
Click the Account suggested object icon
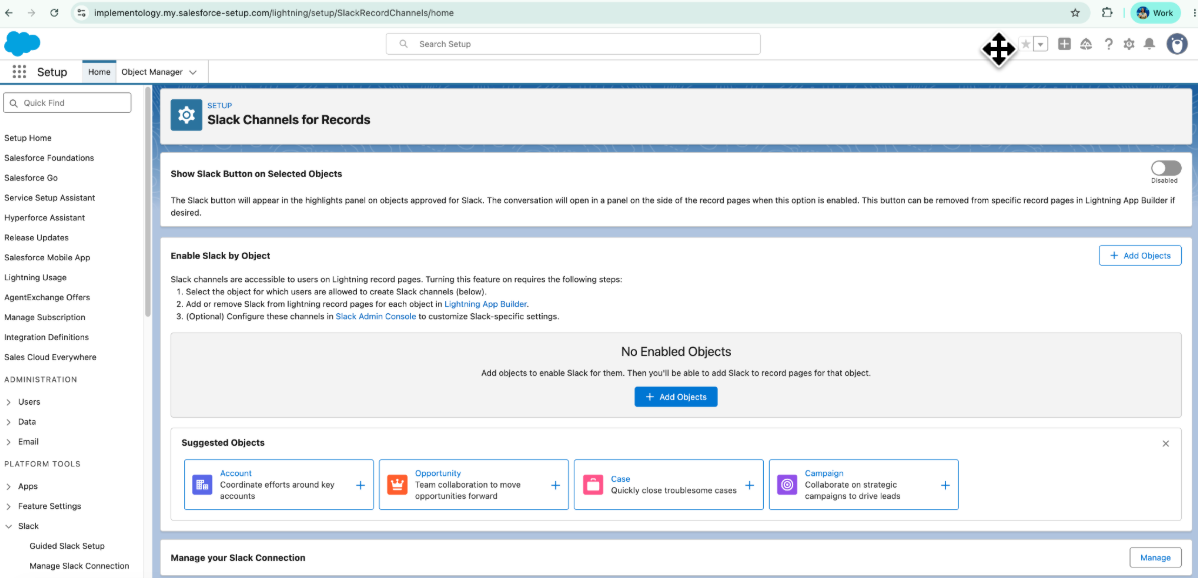(202, 484)
